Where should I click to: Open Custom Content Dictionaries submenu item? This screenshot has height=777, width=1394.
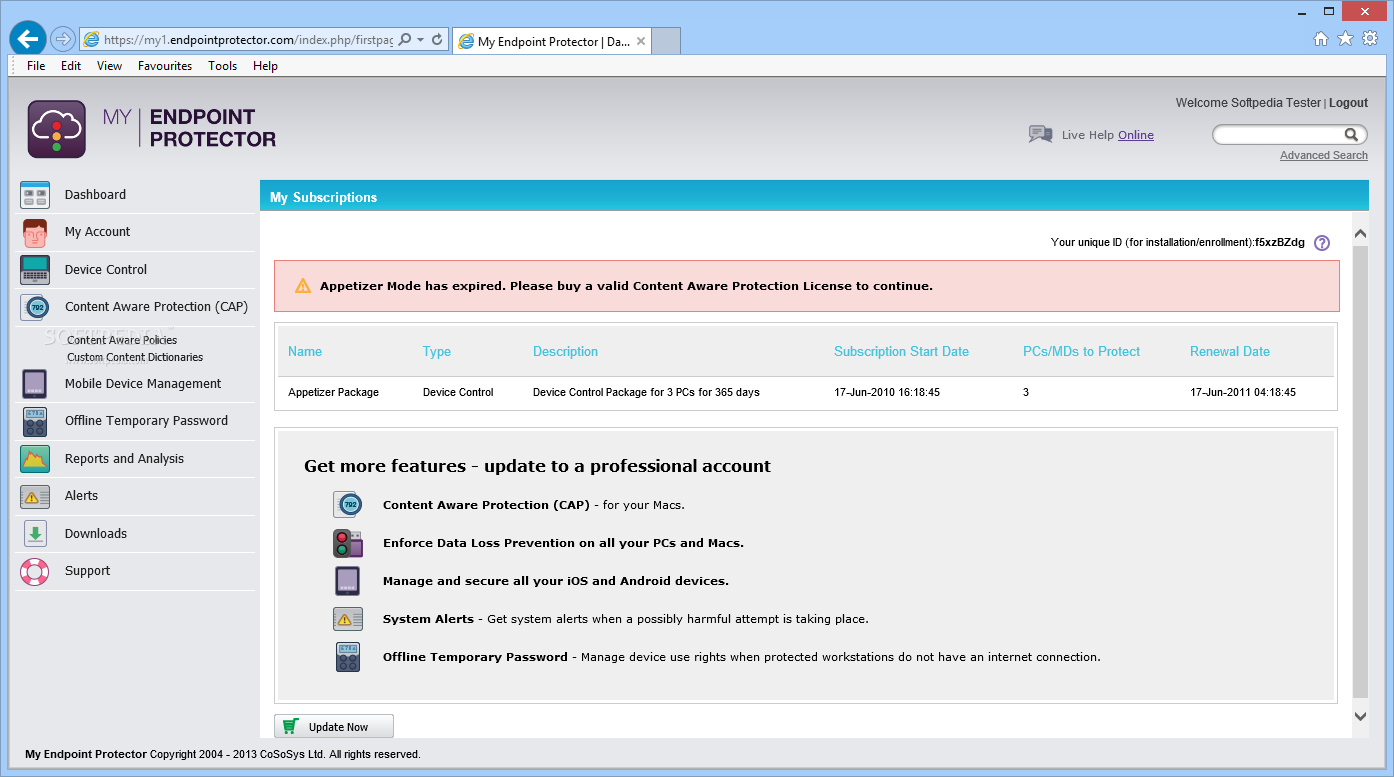pos(135,357)
